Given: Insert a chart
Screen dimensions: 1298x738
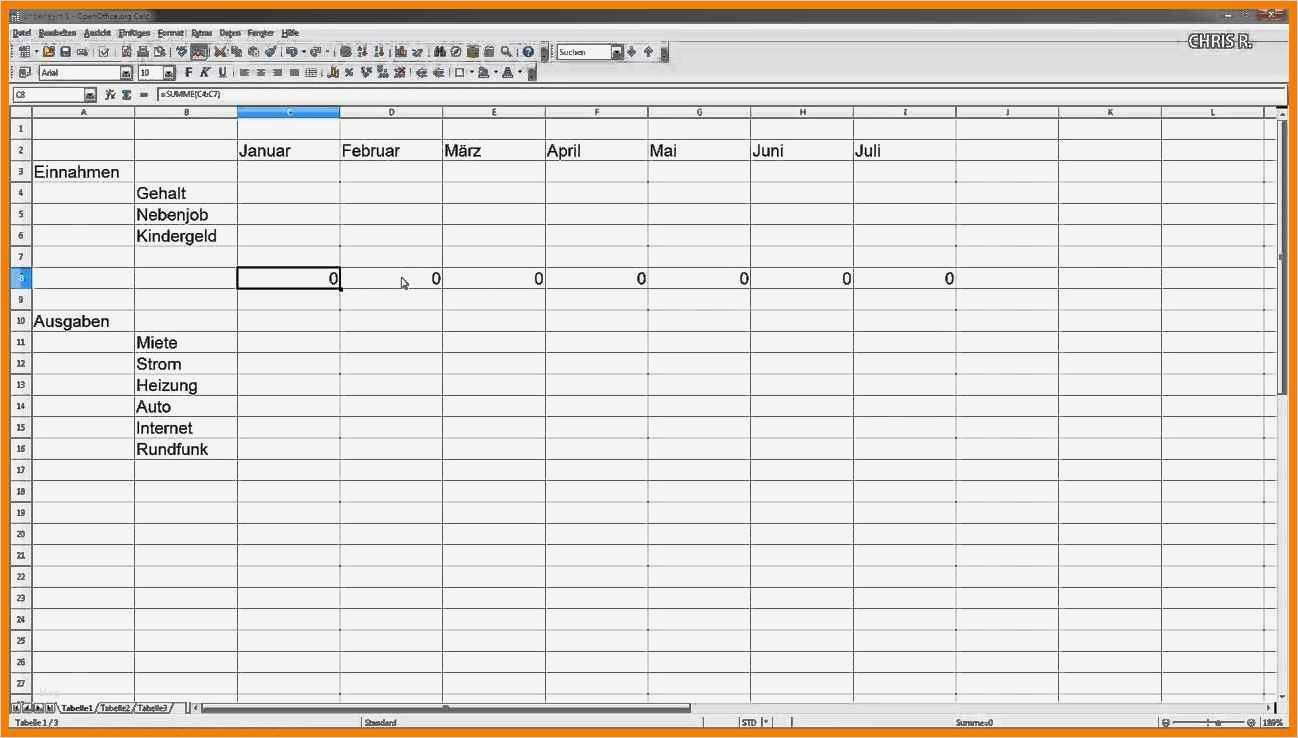Looking at the screenshot, I should pos(401,52).
